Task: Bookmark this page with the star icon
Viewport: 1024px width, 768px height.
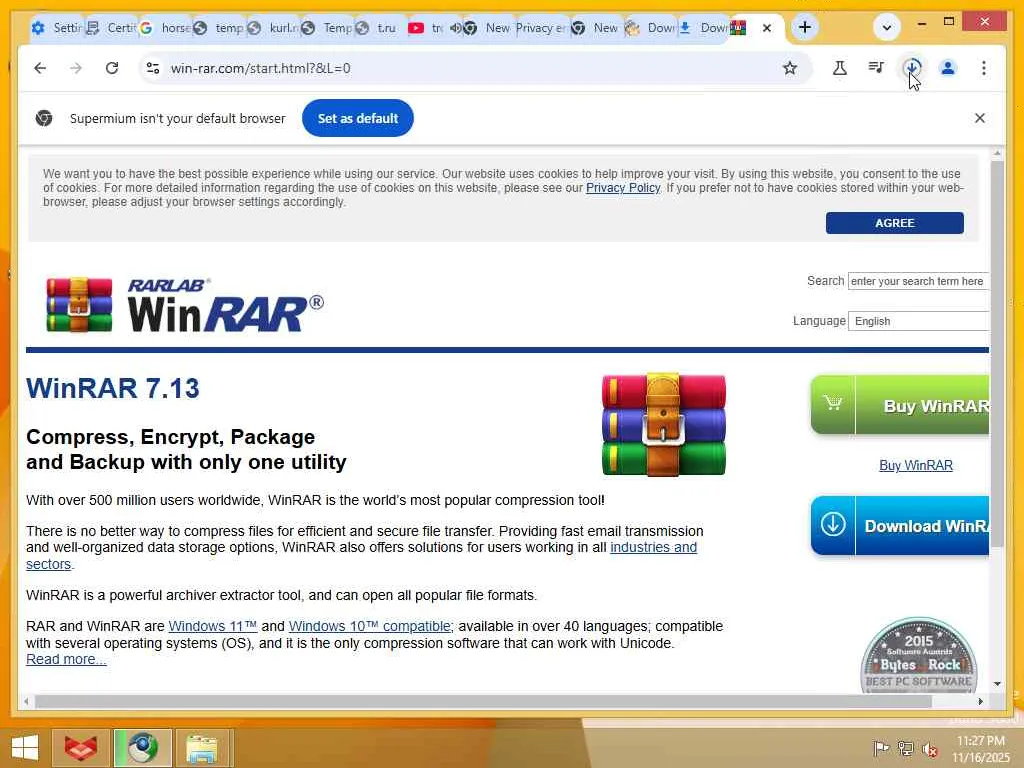Action: [790, 68]
